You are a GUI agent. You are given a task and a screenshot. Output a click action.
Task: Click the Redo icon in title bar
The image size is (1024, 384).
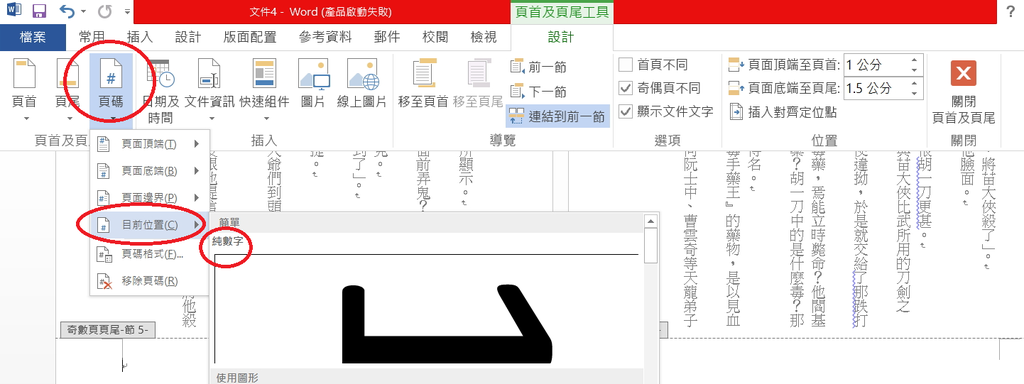click(104, 10)
